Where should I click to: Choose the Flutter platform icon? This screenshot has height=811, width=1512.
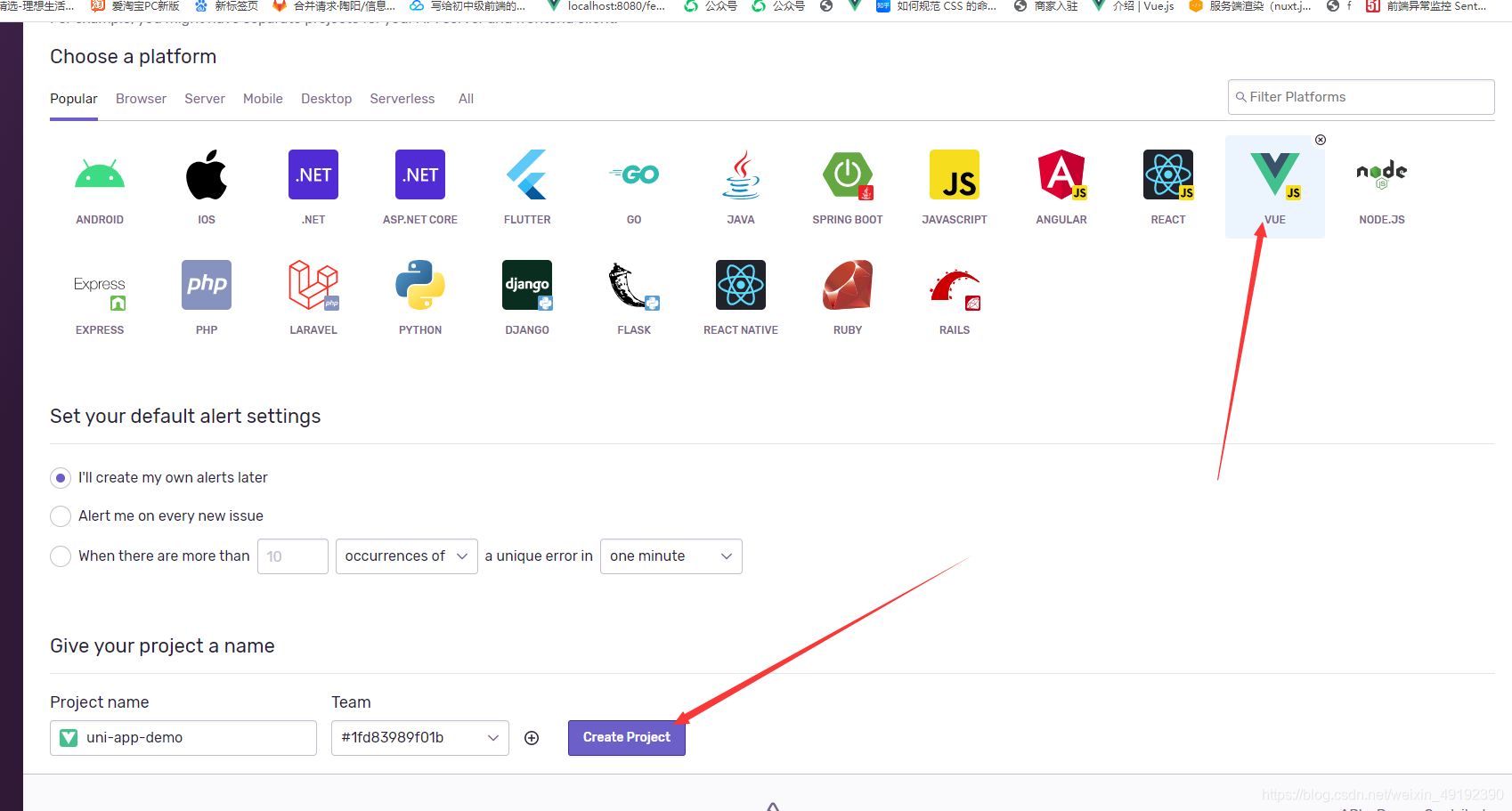(527, 174)
